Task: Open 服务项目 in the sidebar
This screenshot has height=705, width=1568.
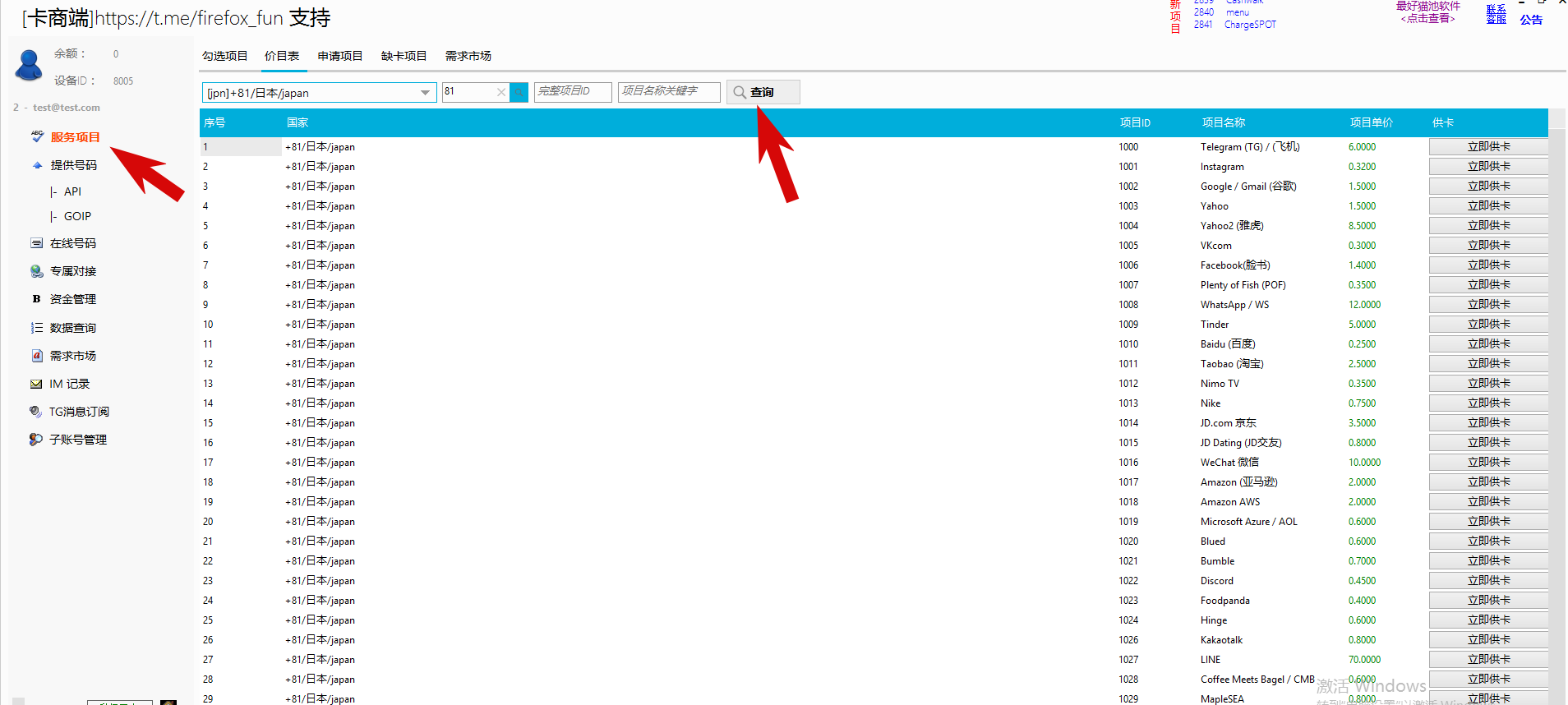Action: point(75,137)
